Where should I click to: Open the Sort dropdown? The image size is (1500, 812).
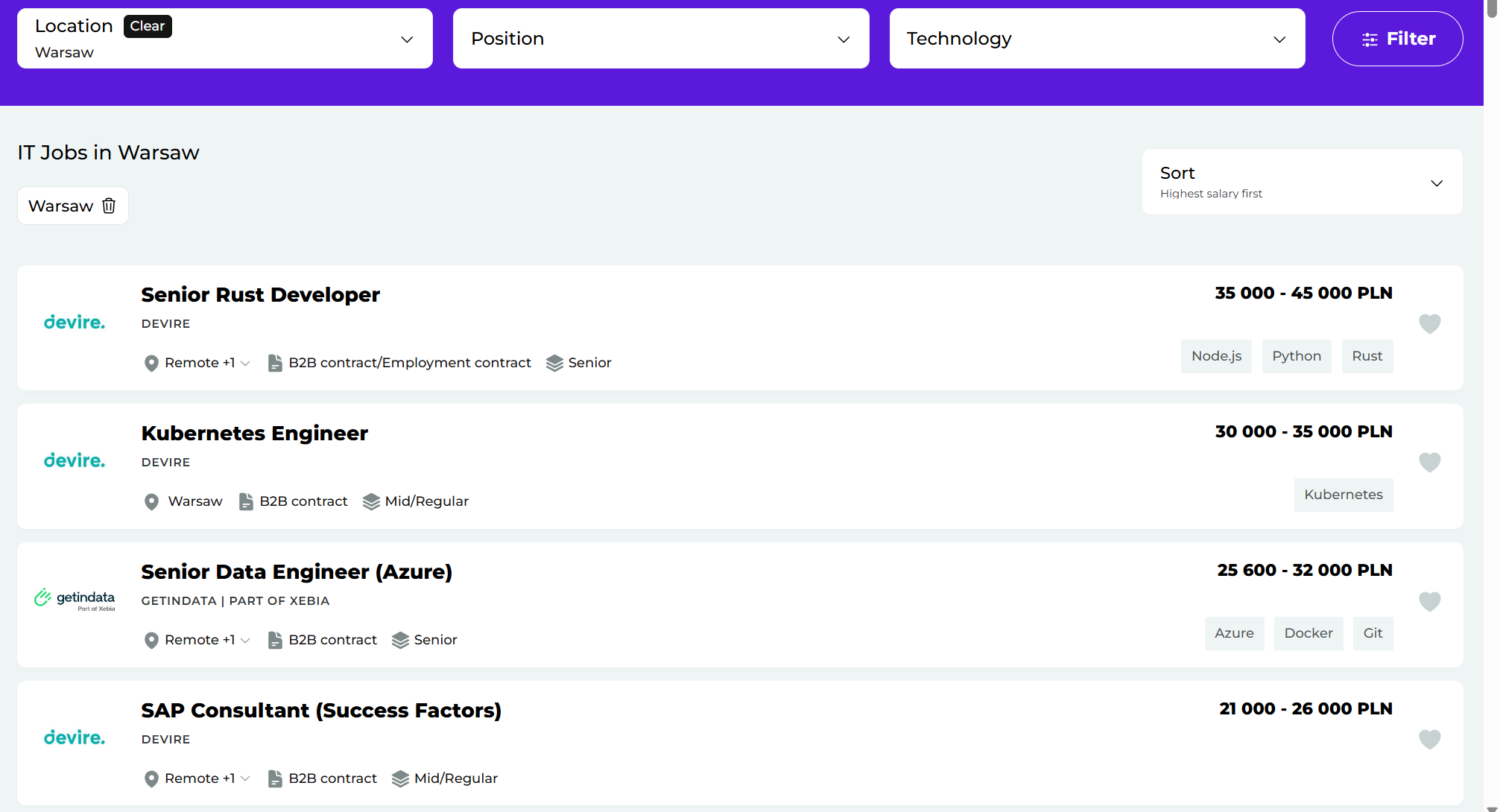tap(1302, 183)
